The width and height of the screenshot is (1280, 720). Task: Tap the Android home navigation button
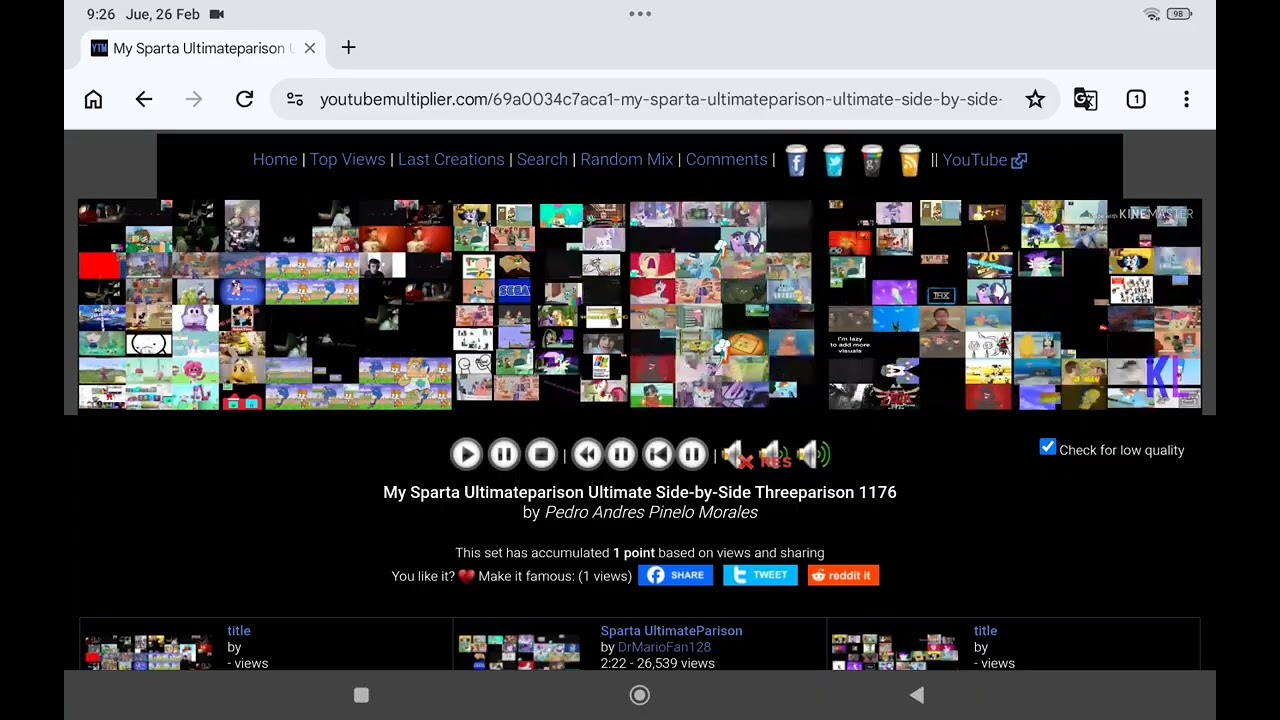[x=640, y=695]
